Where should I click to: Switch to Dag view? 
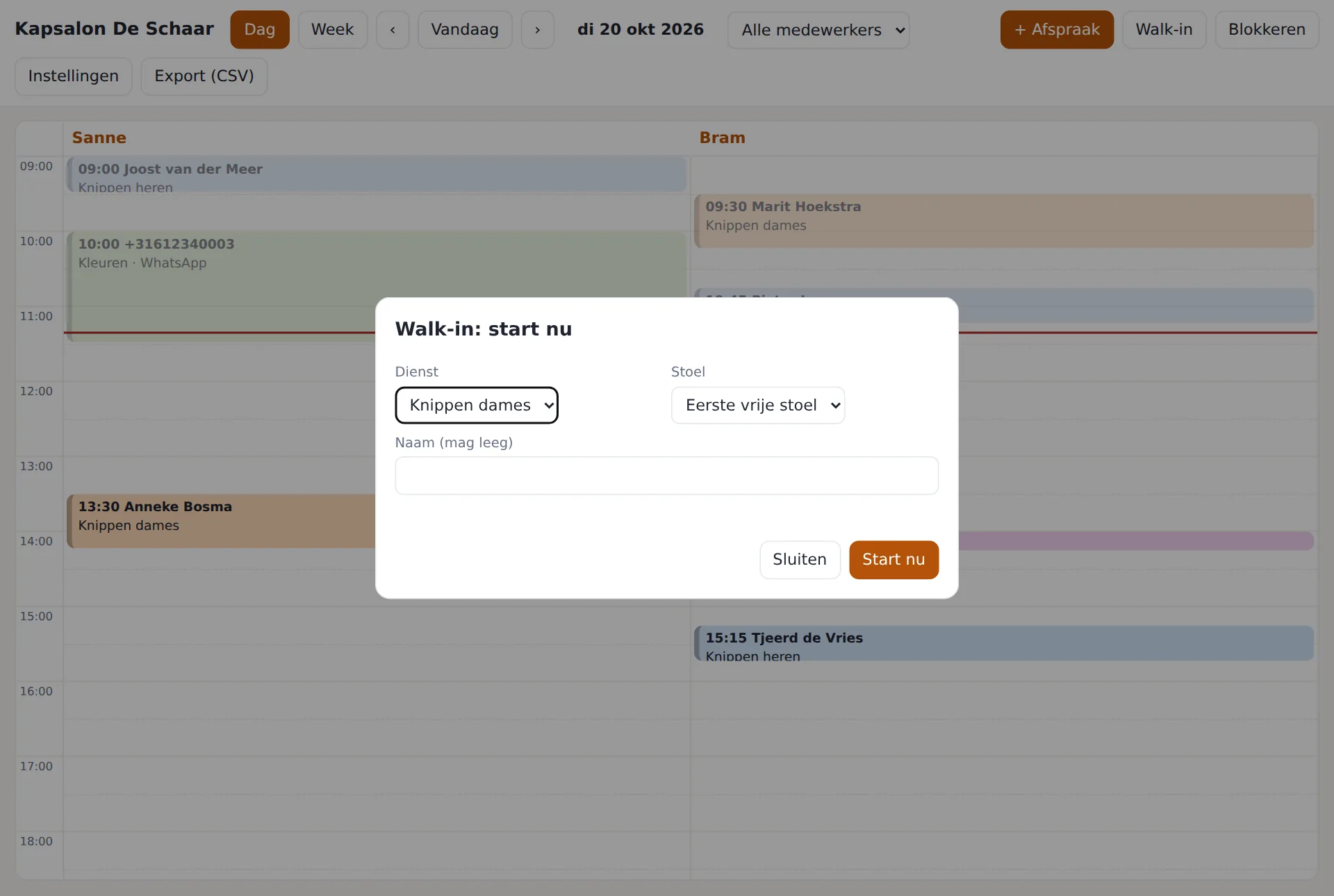click(x=260, y=30)
